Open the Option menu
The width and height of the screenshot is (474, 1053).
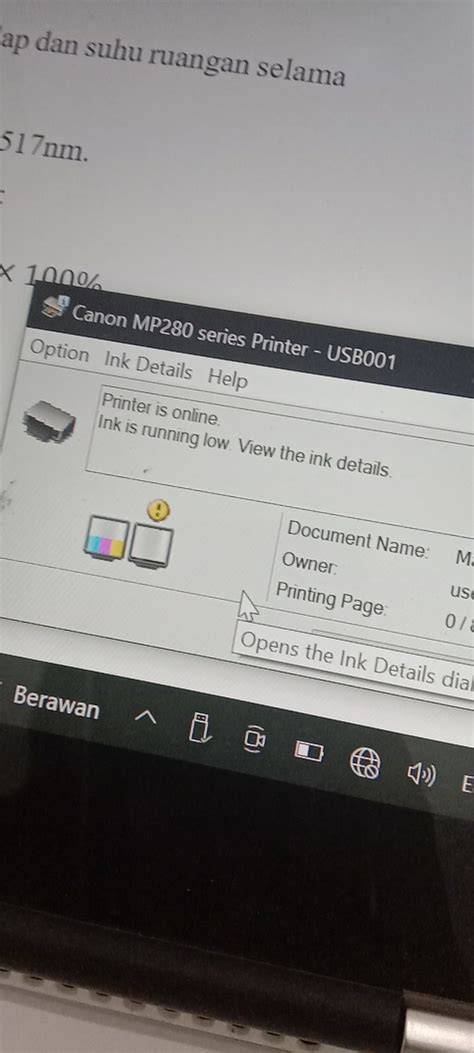point(60,351)
